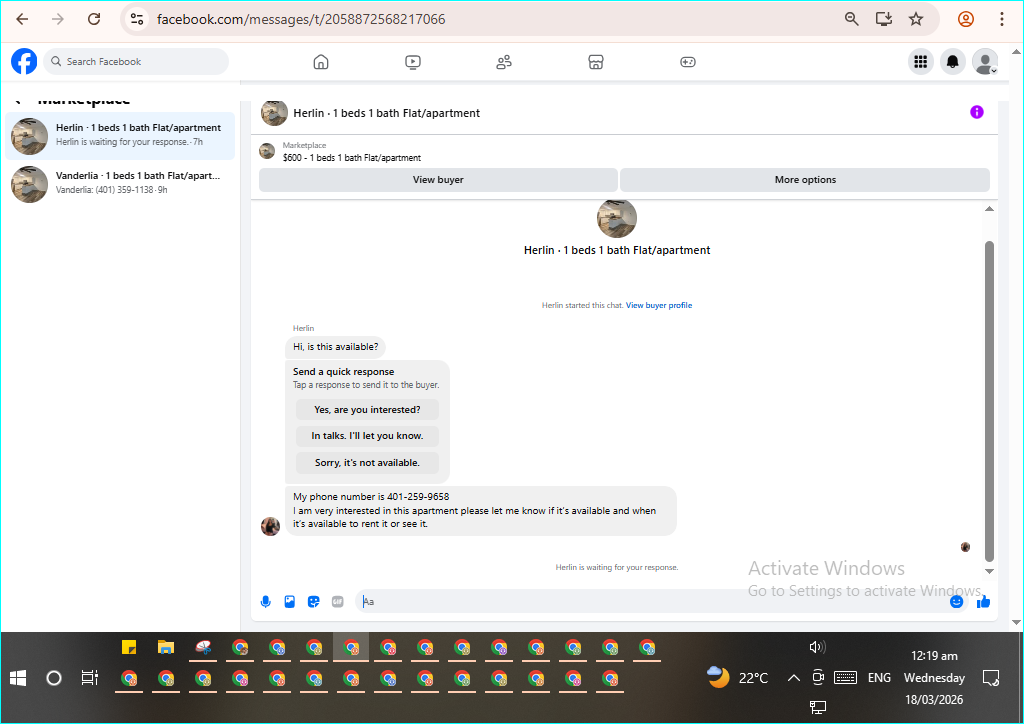Screen dimensions: 1024x724
Task: Open the Herlin conversation in the sidebar
Action: 120,136
